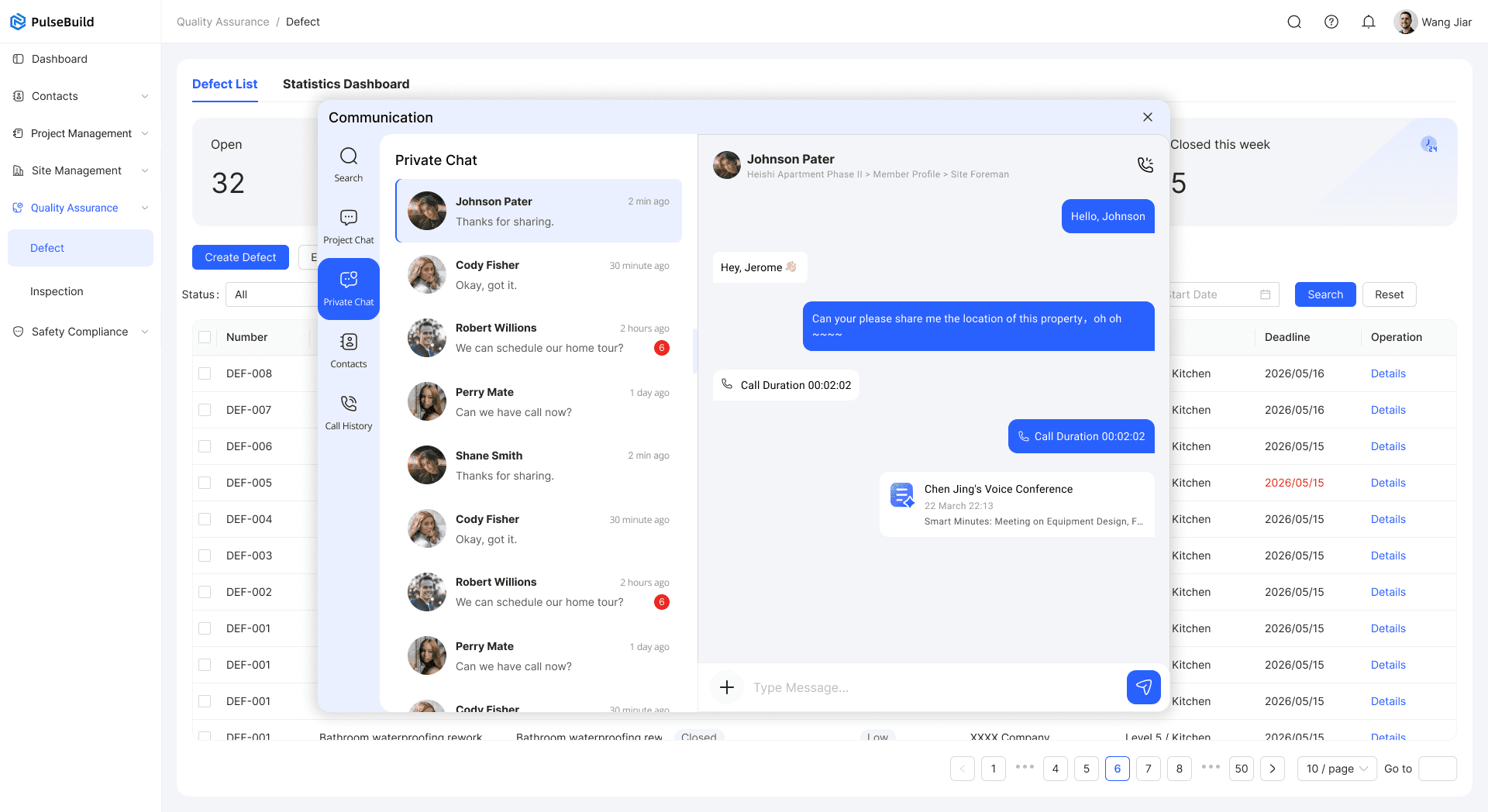This screenshot has width=1488, height=812.
Task: Click the Dashboard sidebar icon
Action: pos(18,59)
